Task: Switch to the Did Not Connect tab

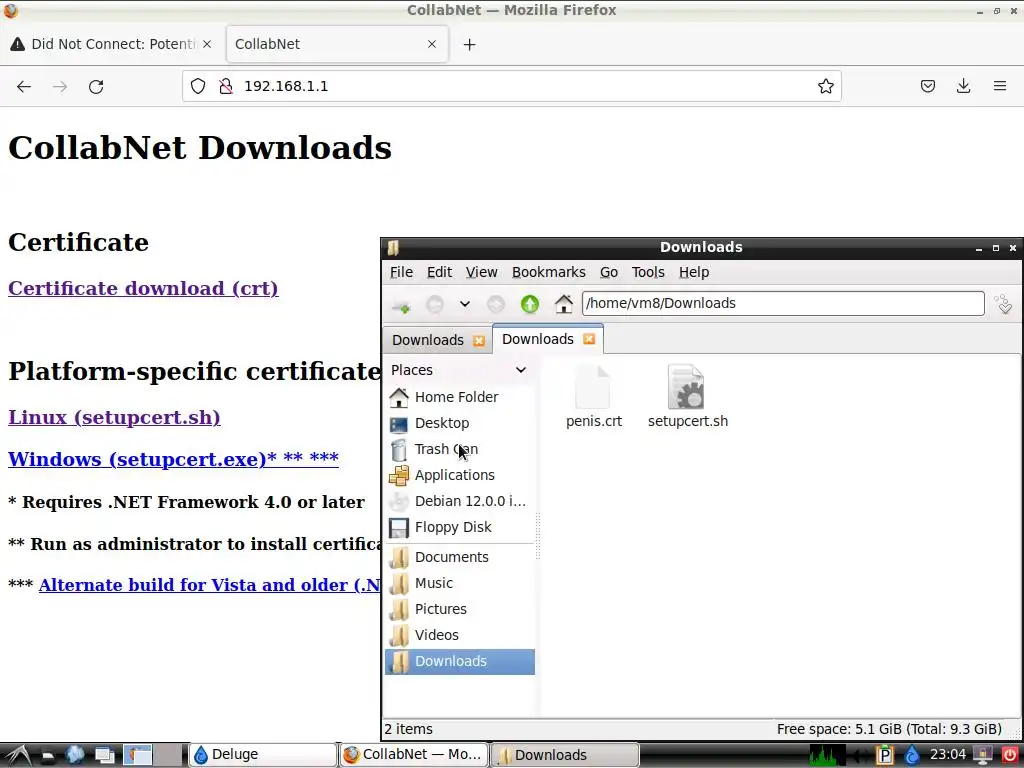Action: pyautogui.click(x=112, y=44)
